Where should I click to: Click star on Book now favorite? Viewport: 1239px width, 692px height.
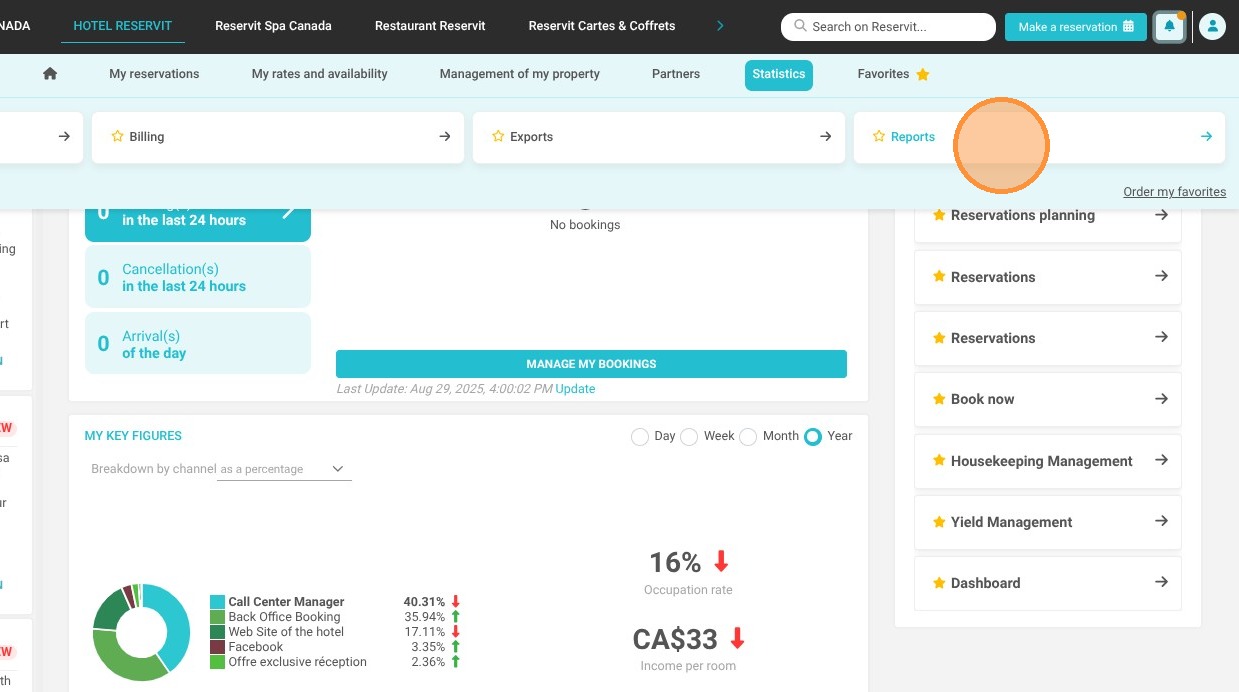[939, 399]
